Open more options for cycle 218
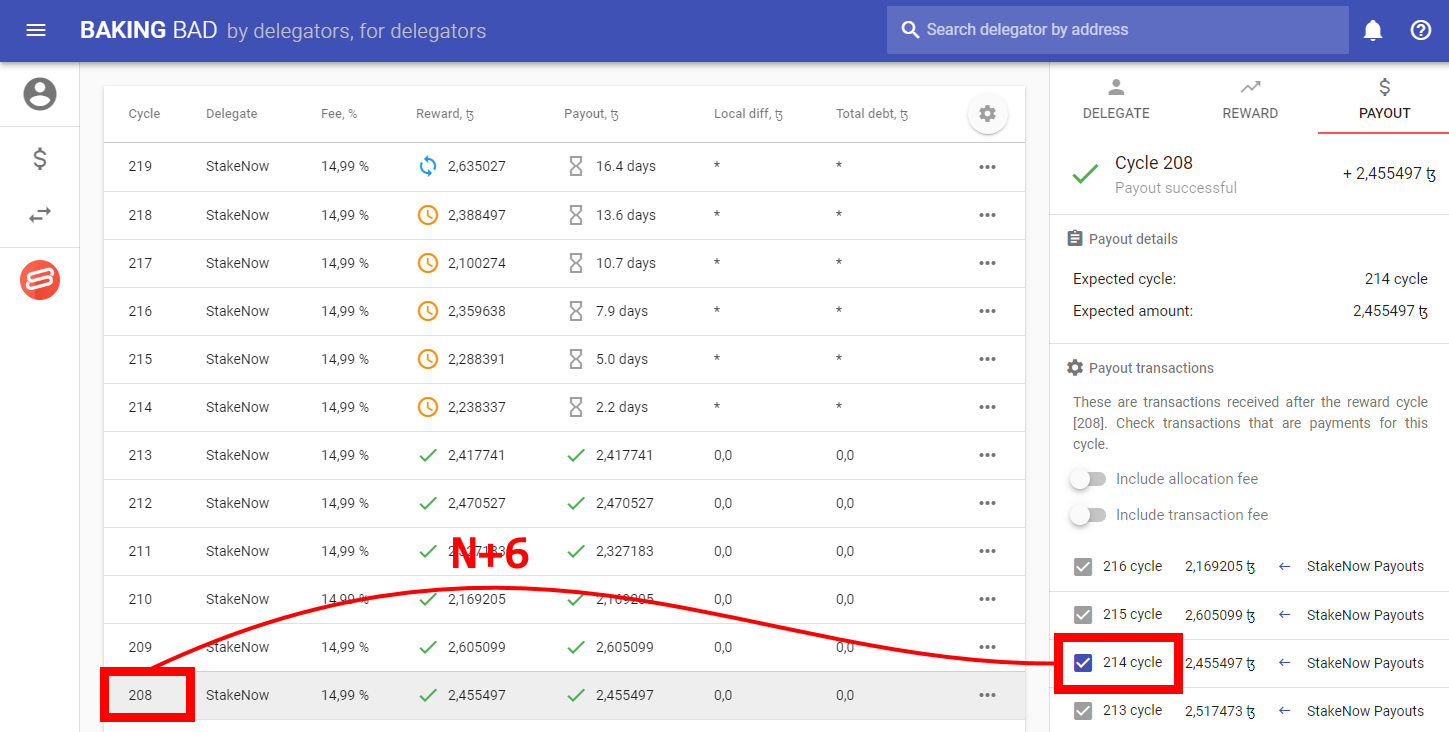The width and height of the screenshot is (1449, 732). coord(987,215)
